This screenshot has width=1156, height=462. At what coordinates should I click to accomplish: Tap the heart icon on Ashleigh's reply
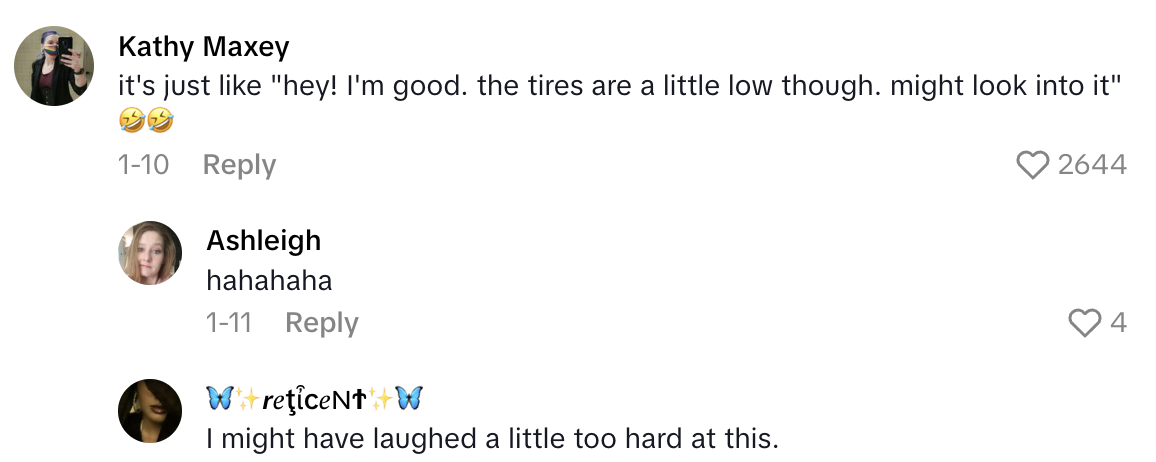click(1084, 322)
